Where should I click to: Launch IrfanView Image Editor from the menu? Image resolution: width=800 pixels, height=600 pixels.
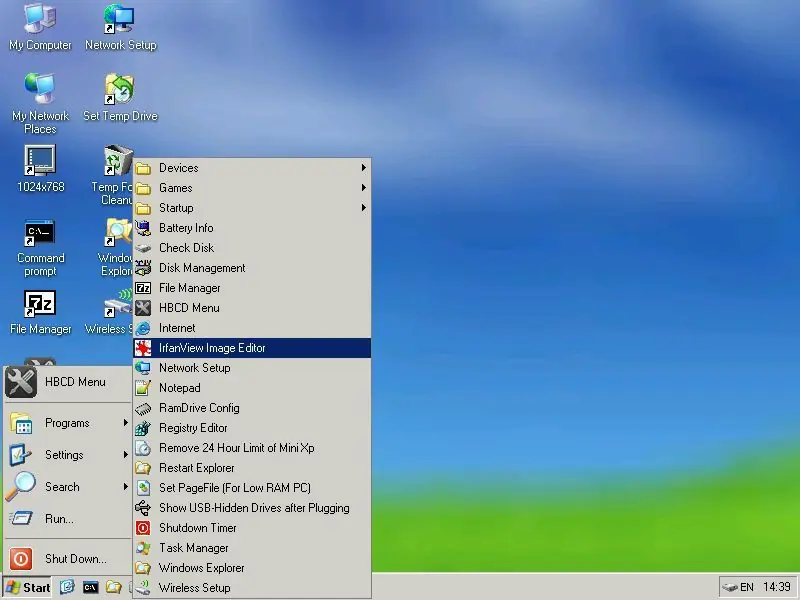point(252,348)
